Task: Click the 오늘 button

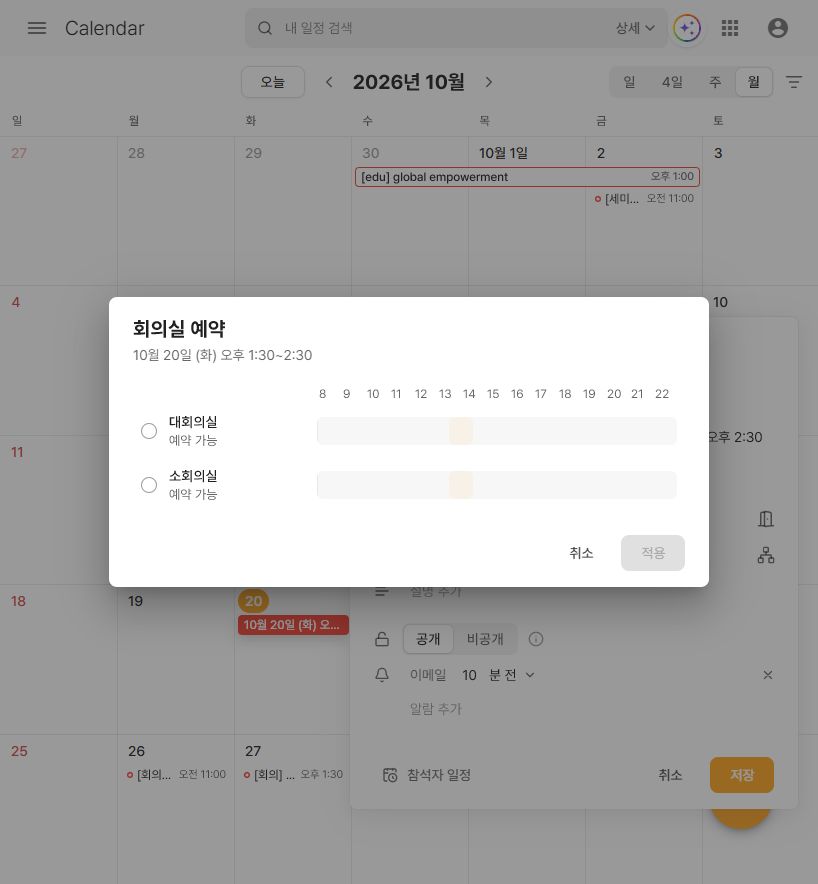Action: click(x=273, y=82)
